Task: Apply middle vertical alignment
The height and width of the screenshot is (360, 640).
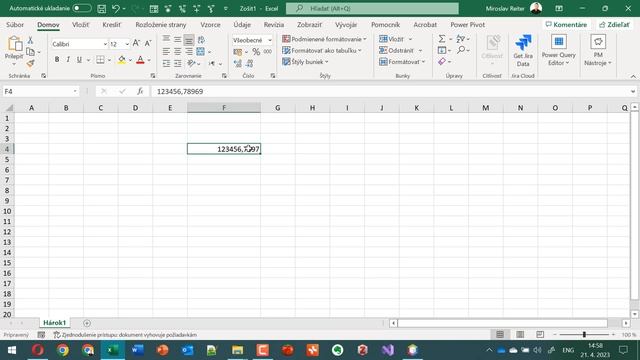Action: coord(178,40)
